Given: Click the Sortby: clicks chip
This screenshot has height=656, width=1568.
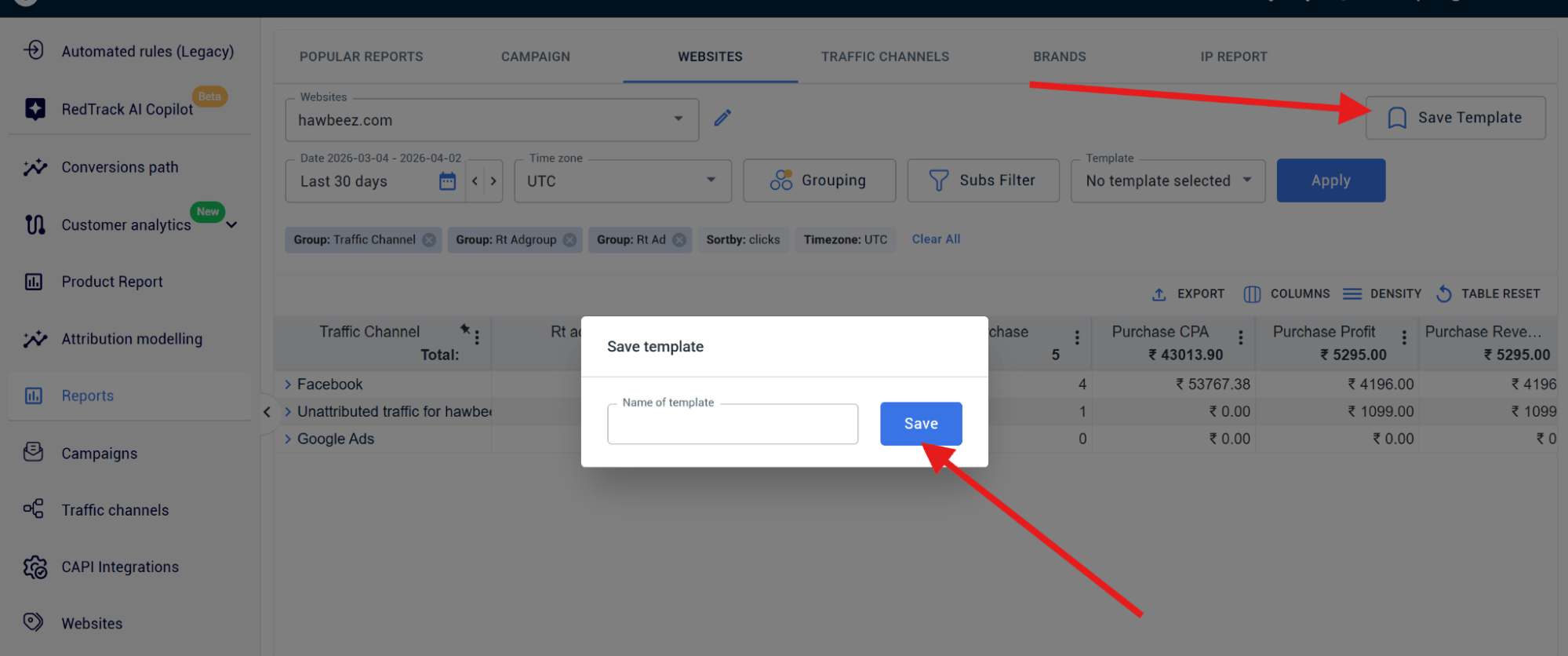Looking at the screenshot, I should point(743,240).
